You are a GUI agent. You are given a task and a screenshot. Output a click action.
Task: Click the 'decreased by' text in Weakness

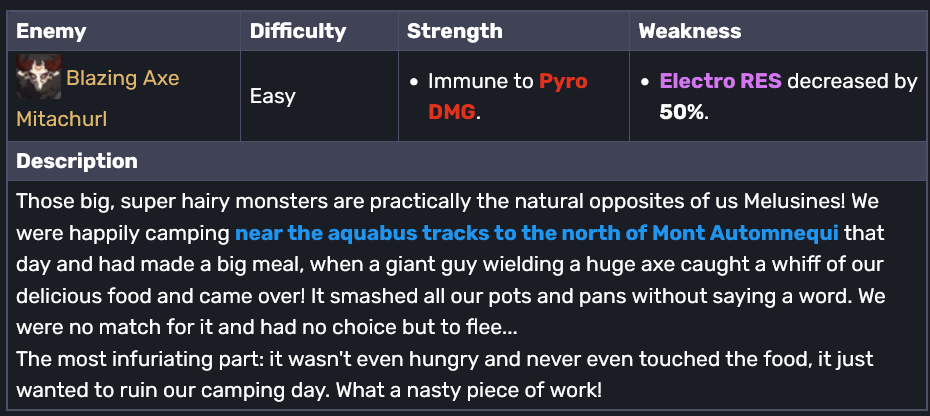tap(852, 81)
